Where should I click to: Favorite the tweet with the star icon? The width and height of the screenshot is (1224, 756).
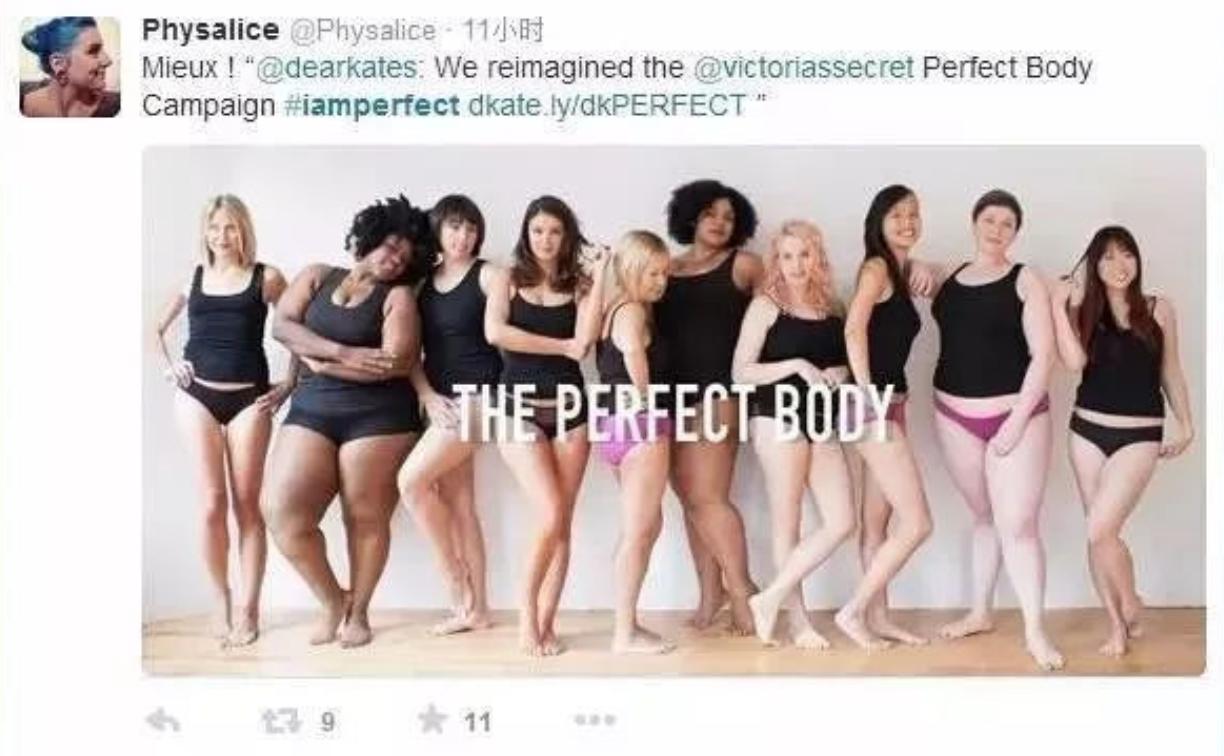tap(431, 719)
